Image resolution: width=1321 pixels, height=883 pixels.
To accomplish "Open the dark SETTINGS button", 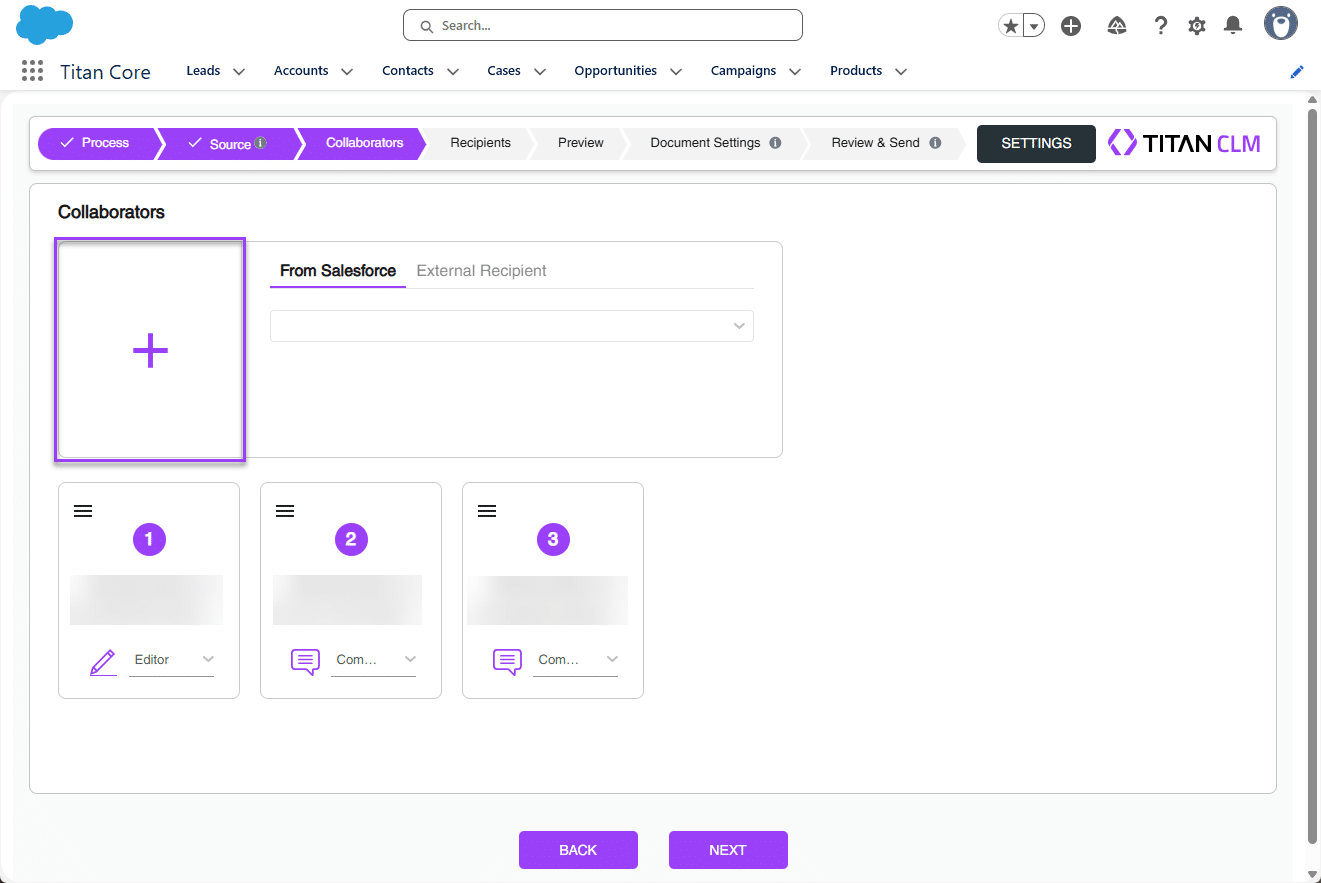I will 1035,143.
